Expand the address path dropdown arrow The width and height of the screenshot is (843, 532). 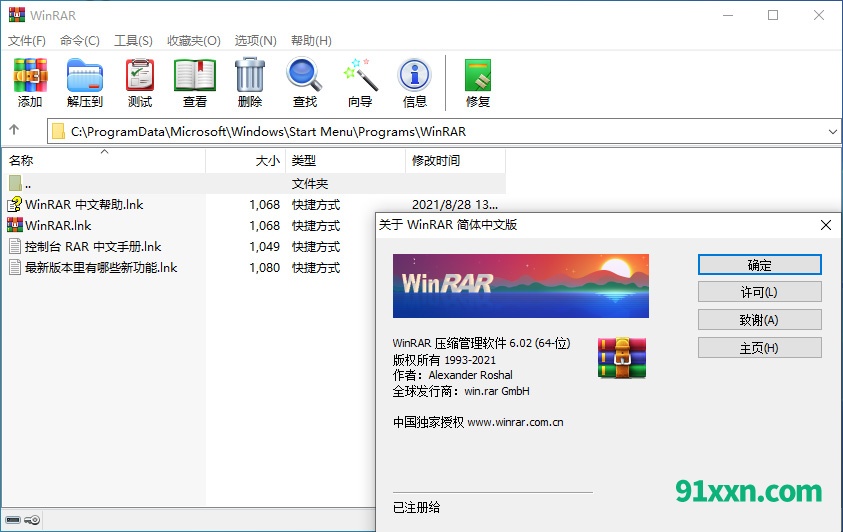pos(832,132)
